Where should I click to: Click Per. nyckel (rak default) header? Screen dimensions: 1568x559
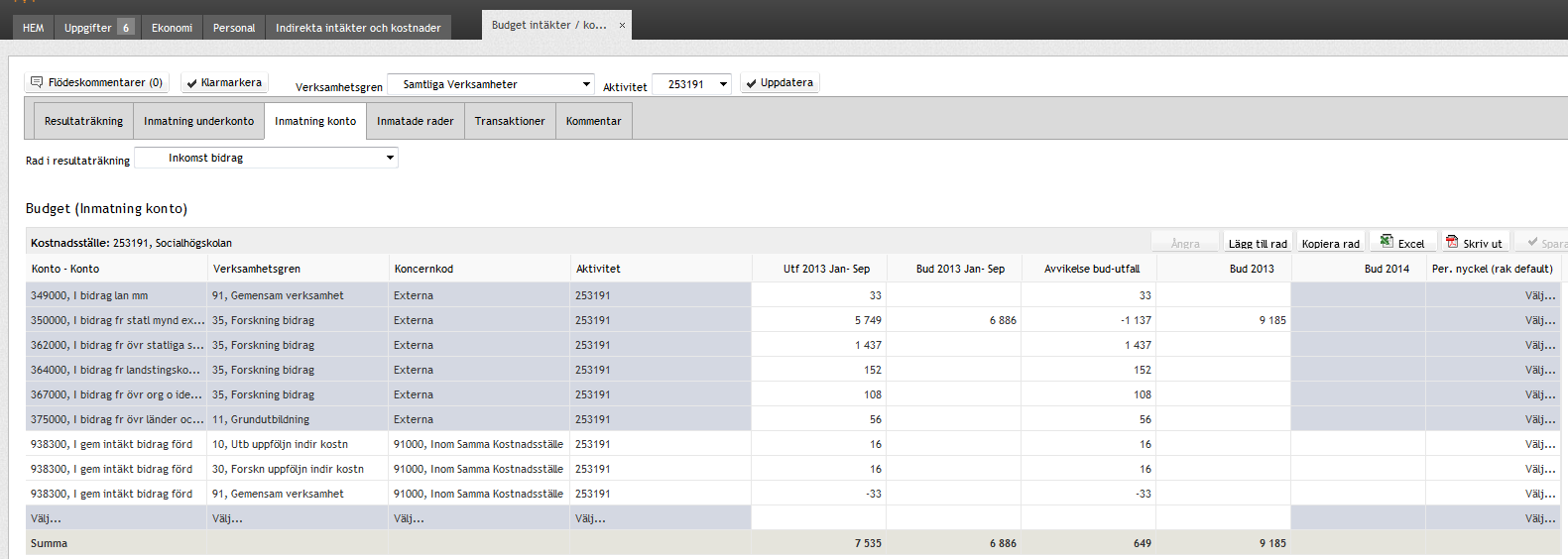click(x=1493, y=269)
